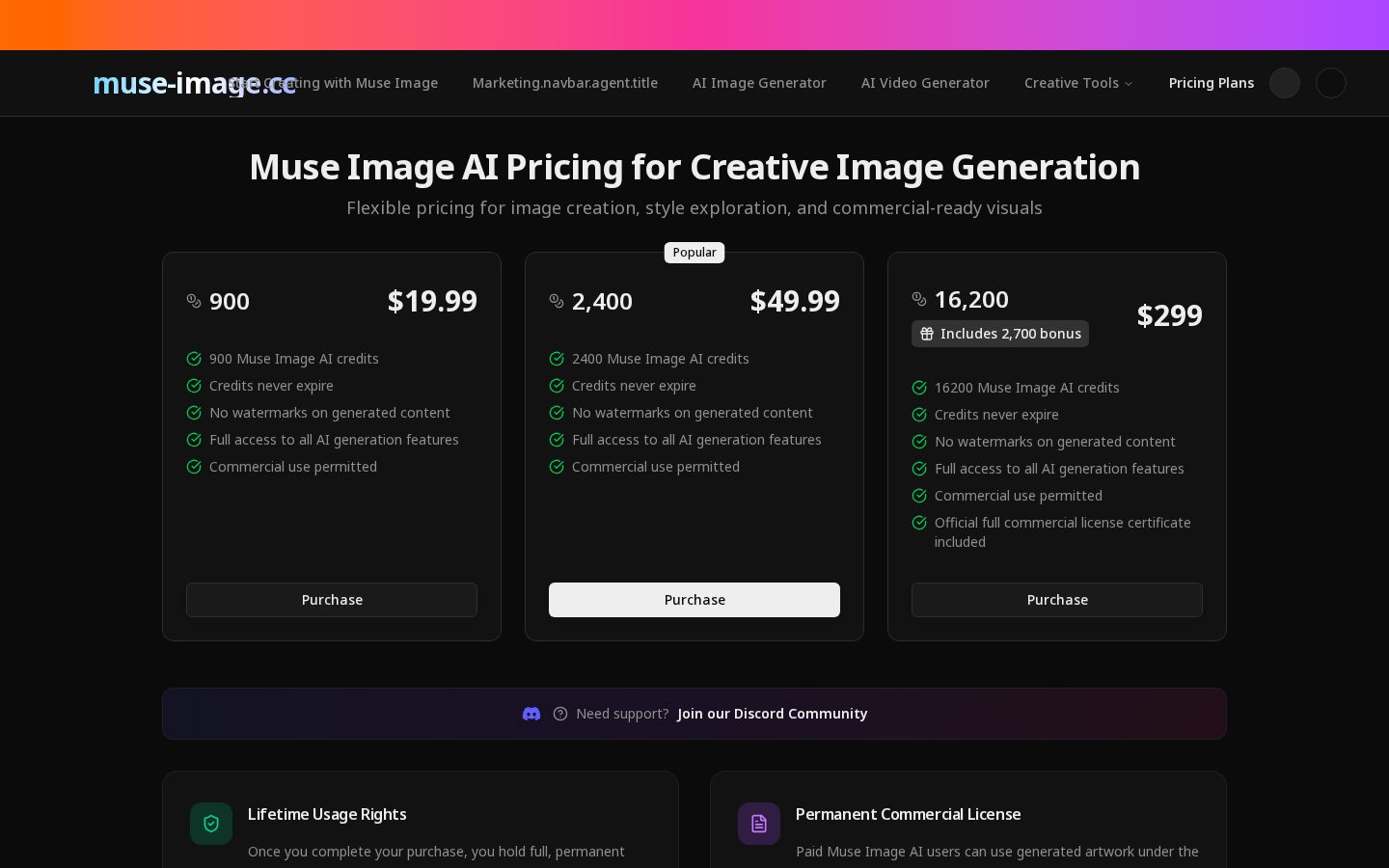The width and height of the screenshot is (1389, 868).
Task: Click the credits coin icon beside 2,400
Action: coord(557,301)
